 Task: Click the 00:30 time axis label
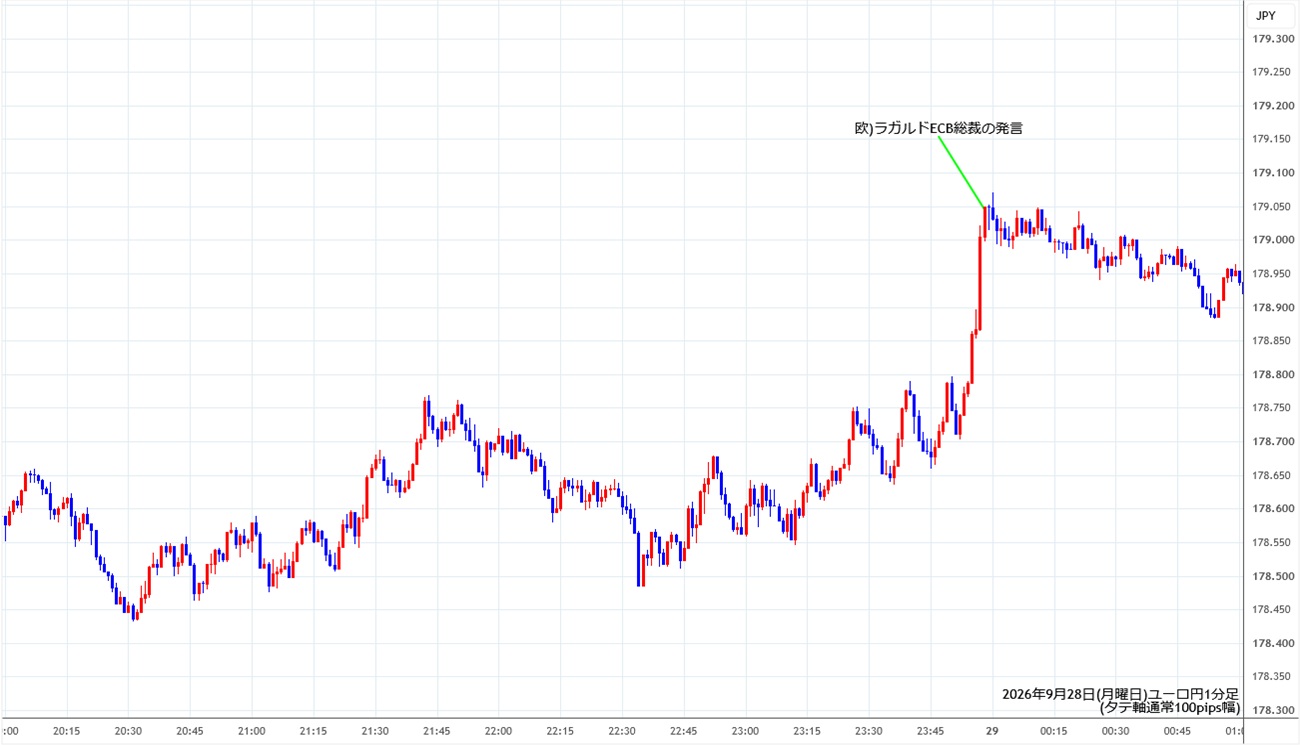1115,732
